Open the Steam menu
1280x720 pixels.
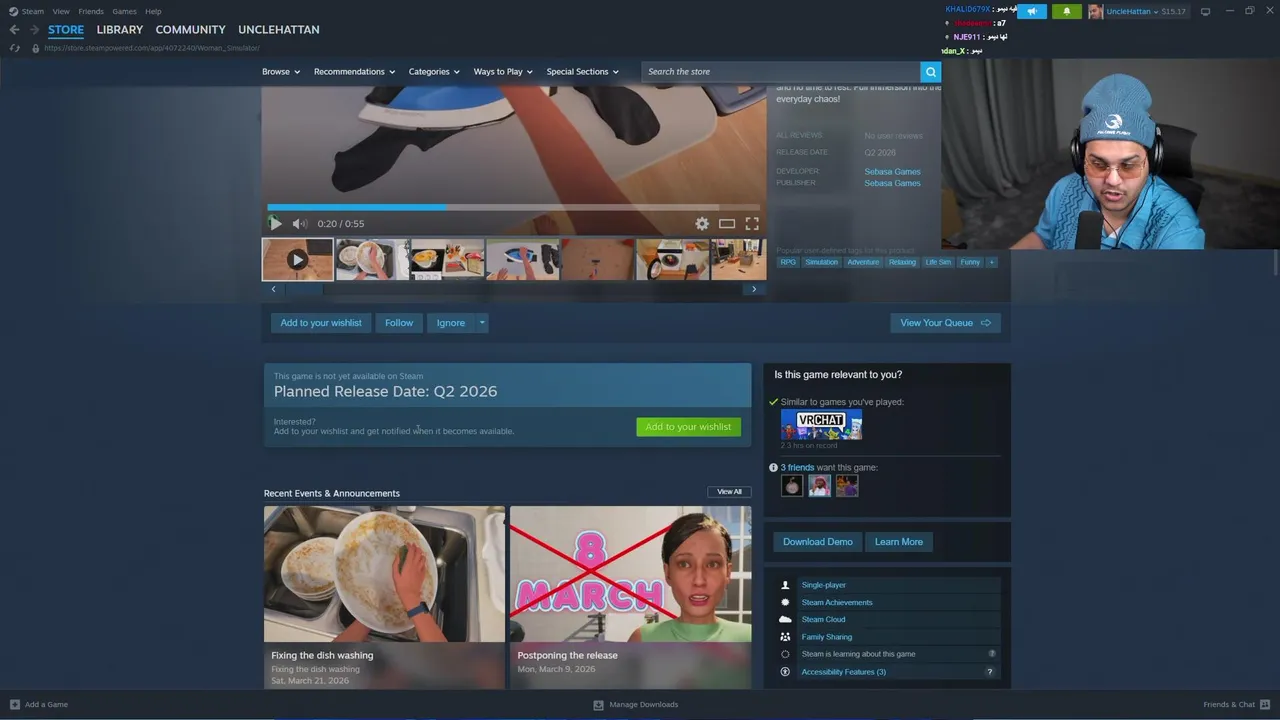(x=33, y=11)
